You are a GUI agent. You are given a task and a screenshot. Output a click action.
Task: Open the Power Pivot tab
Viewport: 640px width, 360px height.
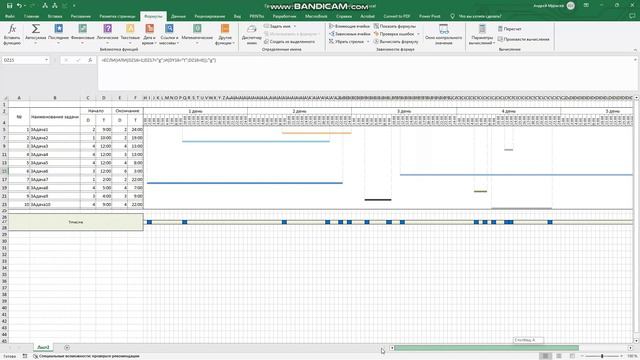tap(429, 16)
